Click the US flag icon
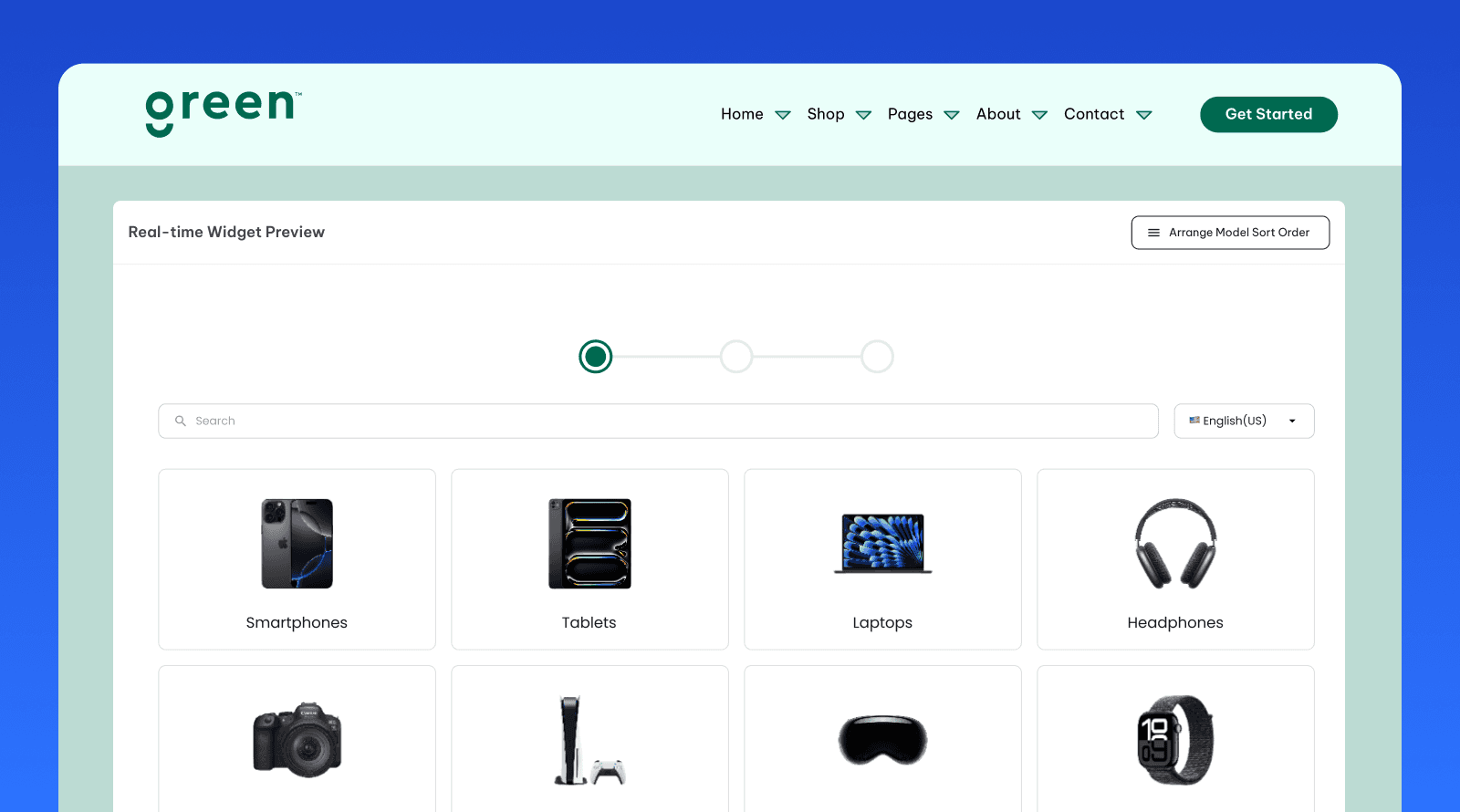1460x812 pixels. (1194, 421)
